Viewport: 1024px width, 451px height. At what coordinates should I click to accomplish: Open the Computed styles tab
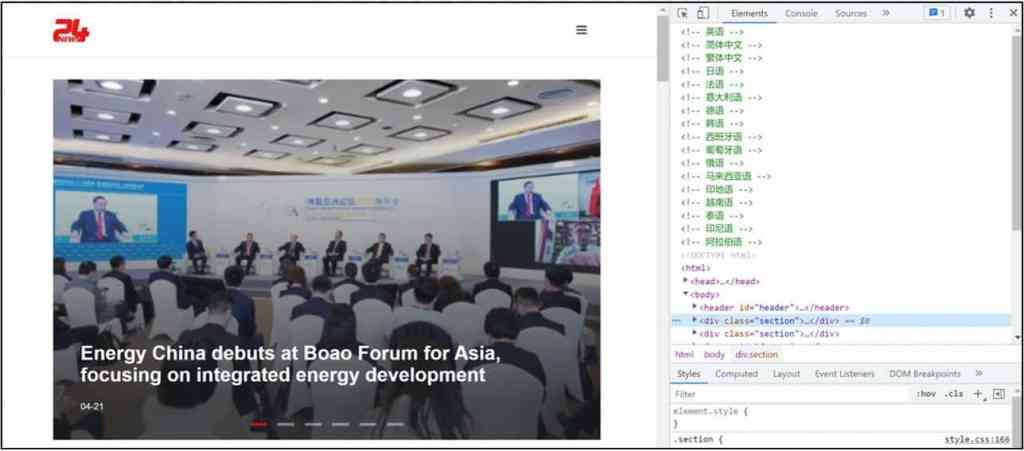tap(735, 374)
